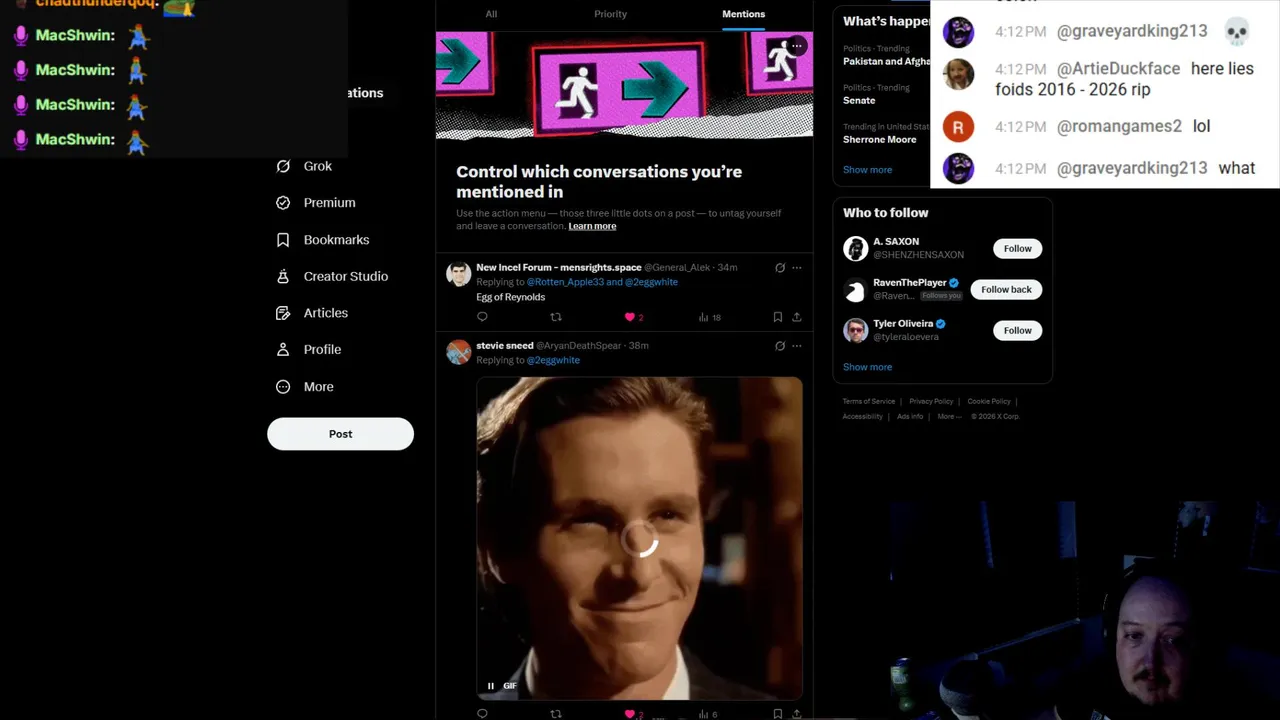The width and height of the screenshot is (1280, 720).
Task: View analytics of General_Alek post showing 18
Action: point(709,317)
